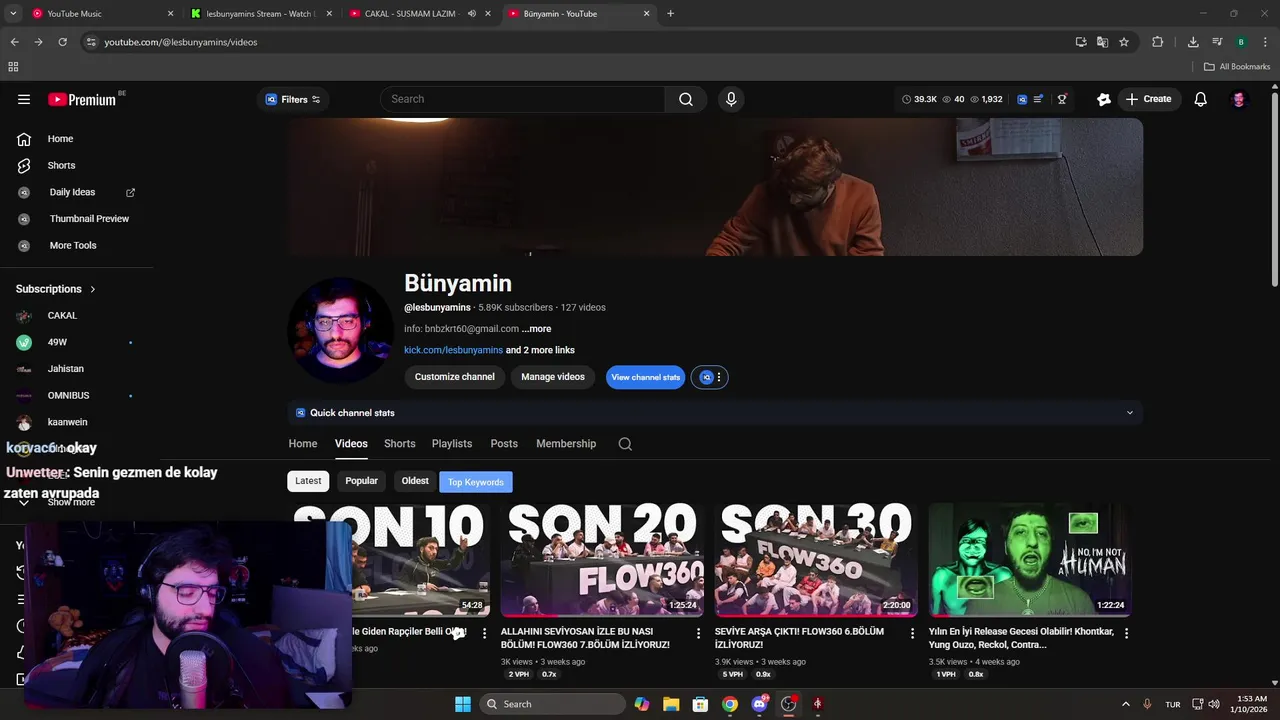
Task: Toggle the Top Keywords chip
Action: click(476, 482)
